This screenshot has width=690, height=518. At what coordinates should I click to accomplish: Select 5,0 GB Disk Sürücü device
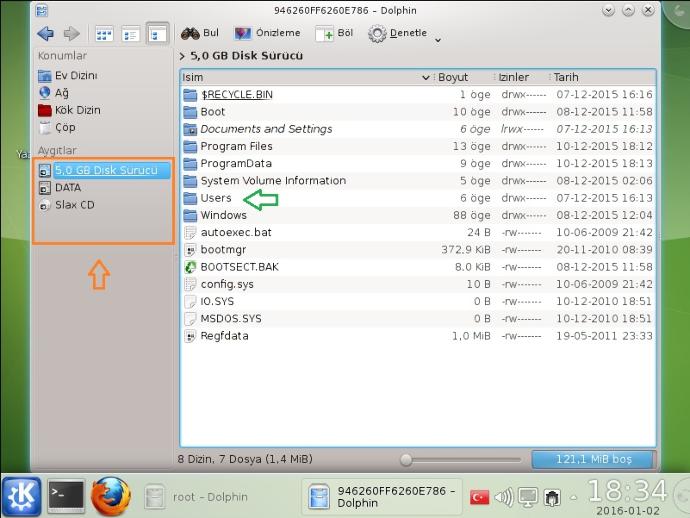click(x=104, y=170)
